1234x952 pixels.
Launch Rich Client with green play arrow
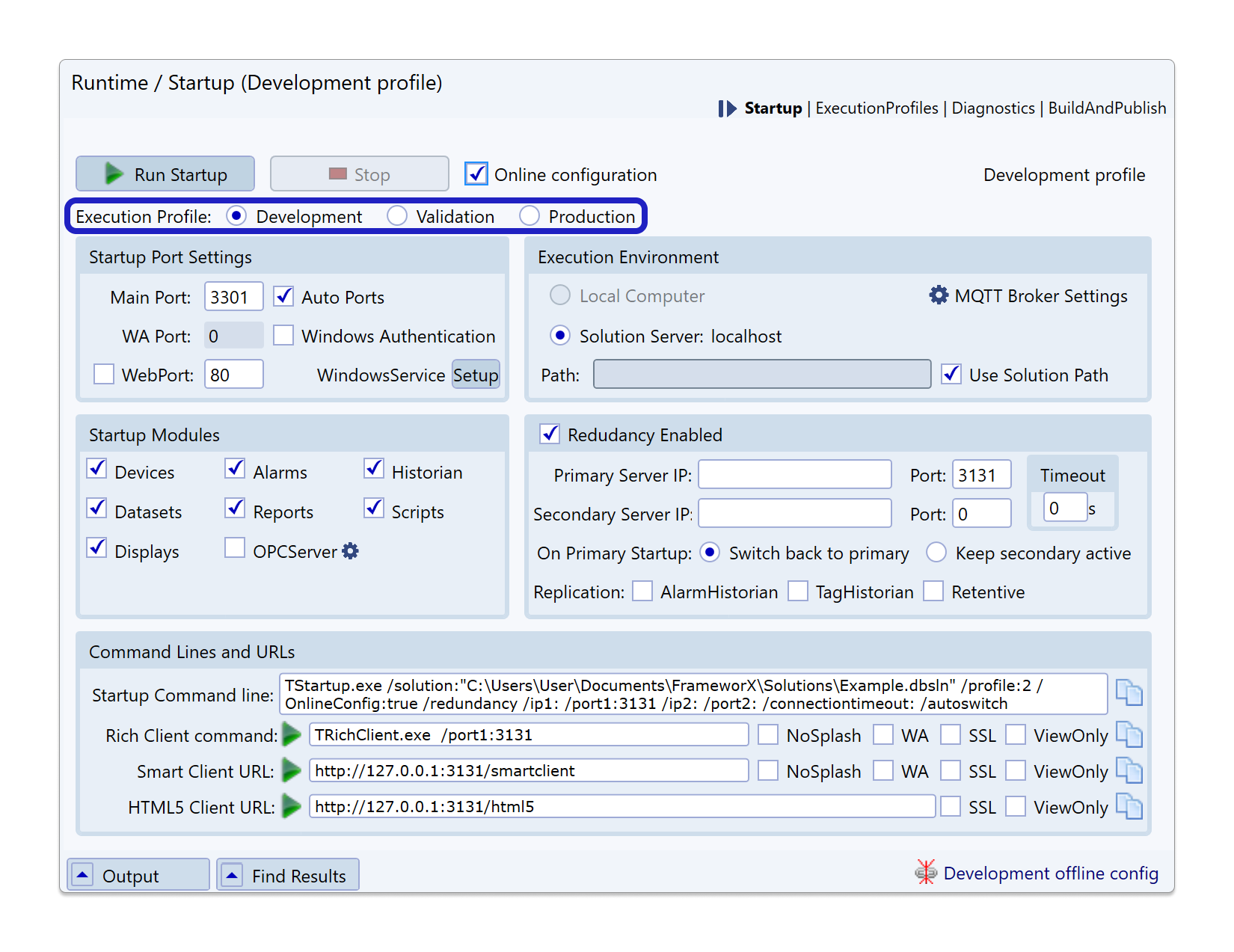(x=292, y=735)
